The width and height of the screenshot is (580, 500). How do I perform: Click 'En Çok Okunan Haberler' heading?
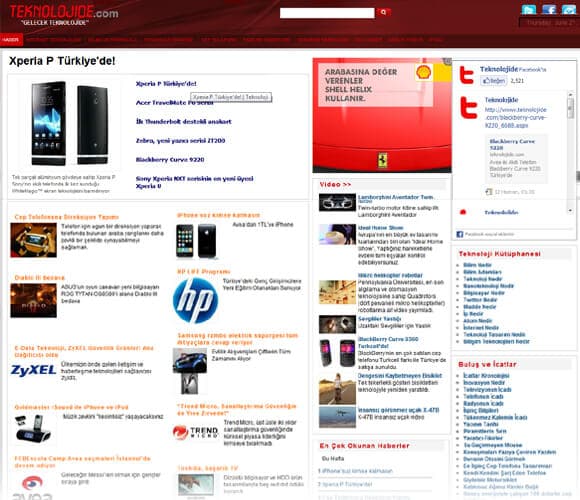click(364, 446)
